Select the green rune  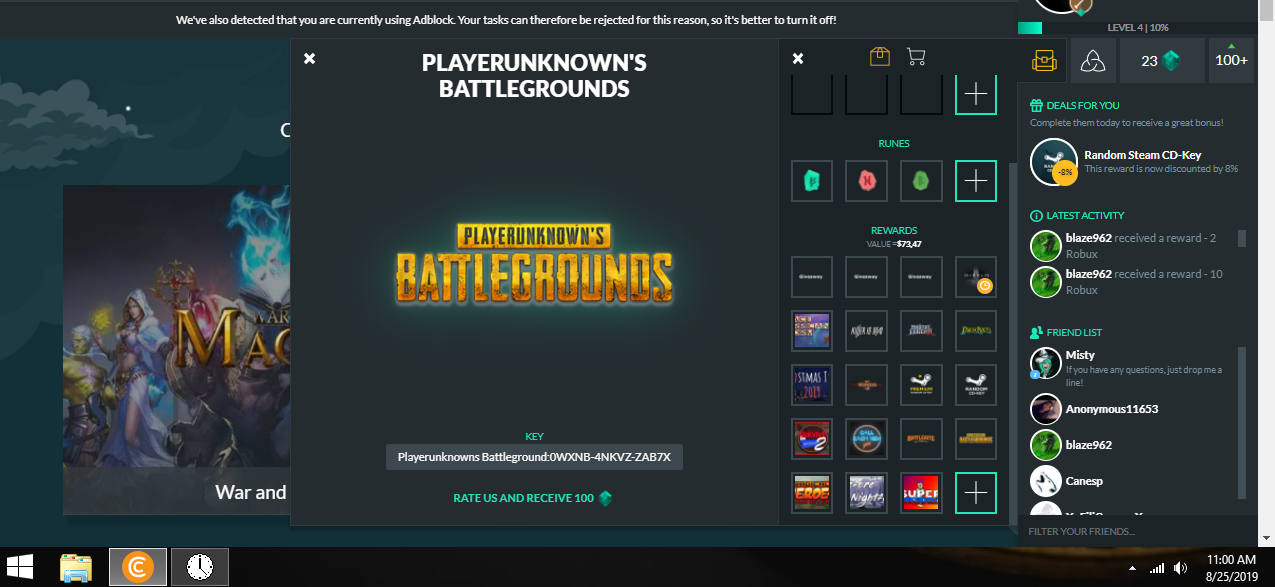(921, 181)
